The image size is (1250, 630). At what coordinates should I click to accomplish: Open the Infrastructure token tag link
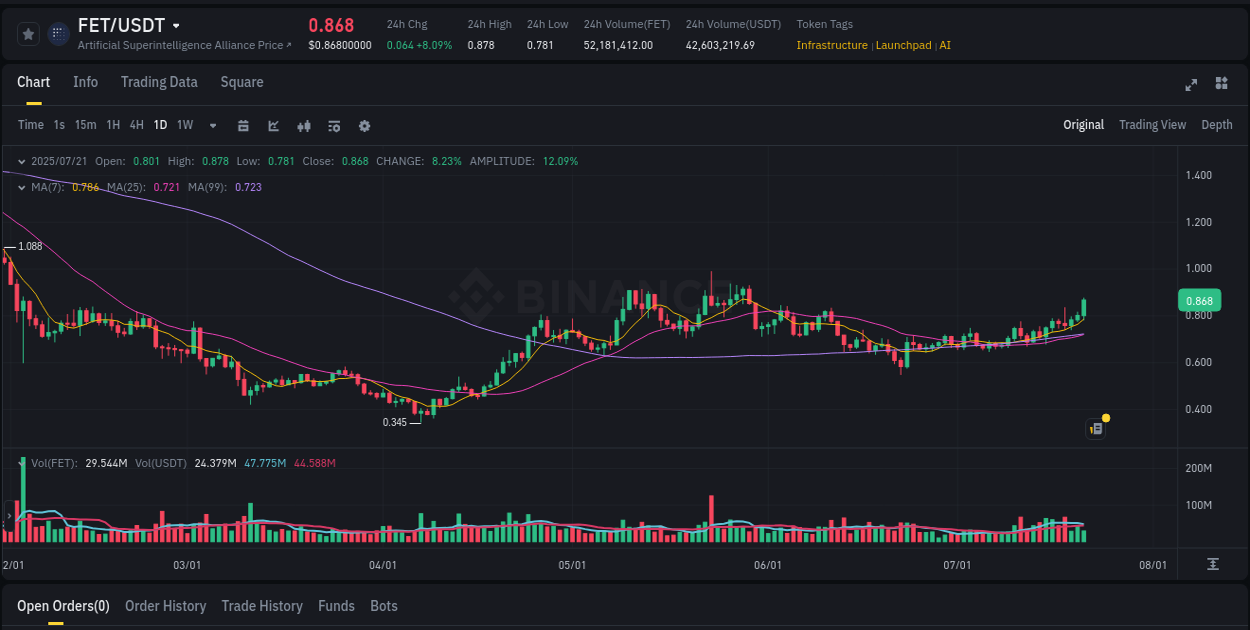tap(832, 45)
